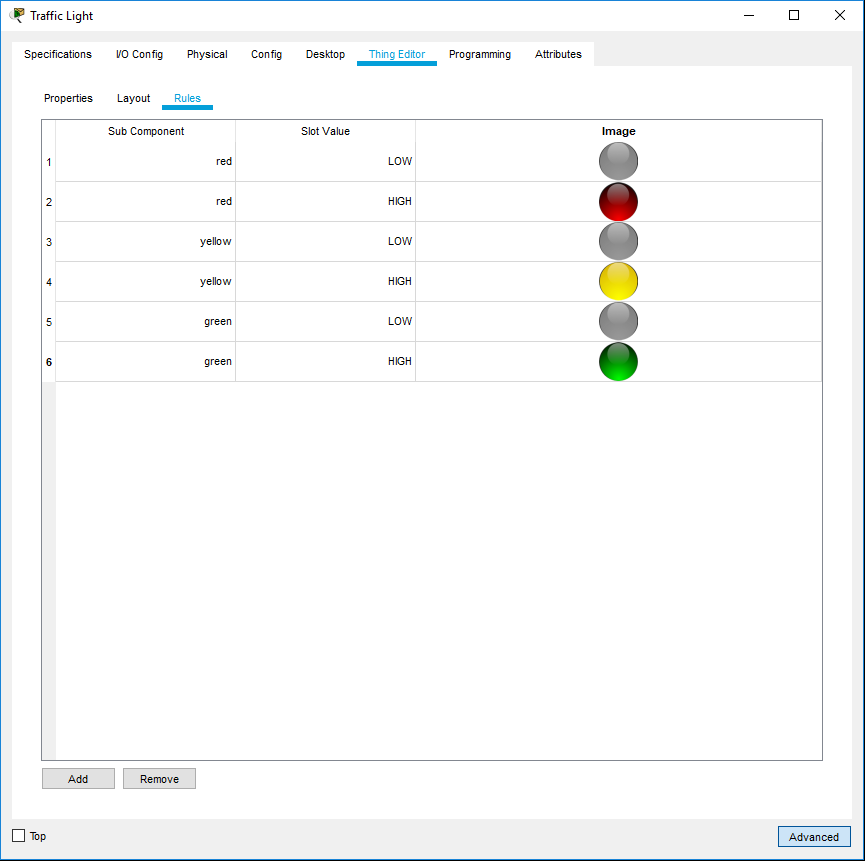Click the 'yellow' sub component cell in row 3
The width and height of the screenshot is (865, 861).
[x=146, y=242]
